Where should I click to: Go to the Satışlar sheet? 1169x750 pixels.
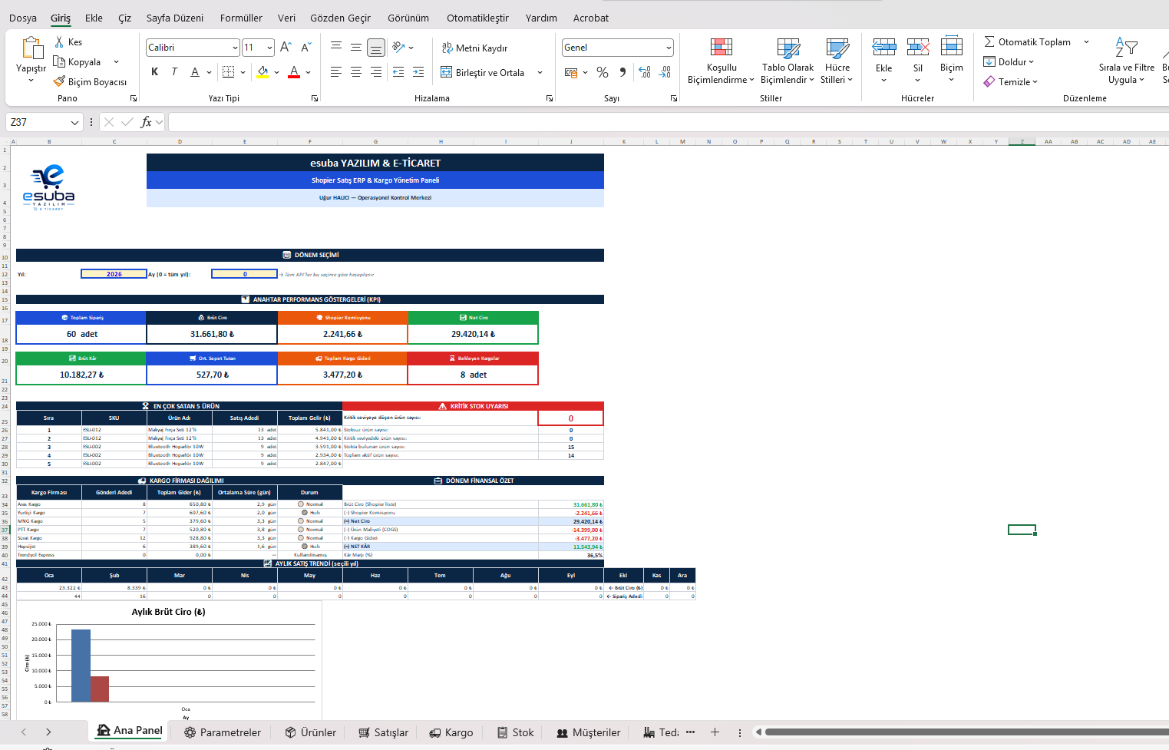click(383, 732)
